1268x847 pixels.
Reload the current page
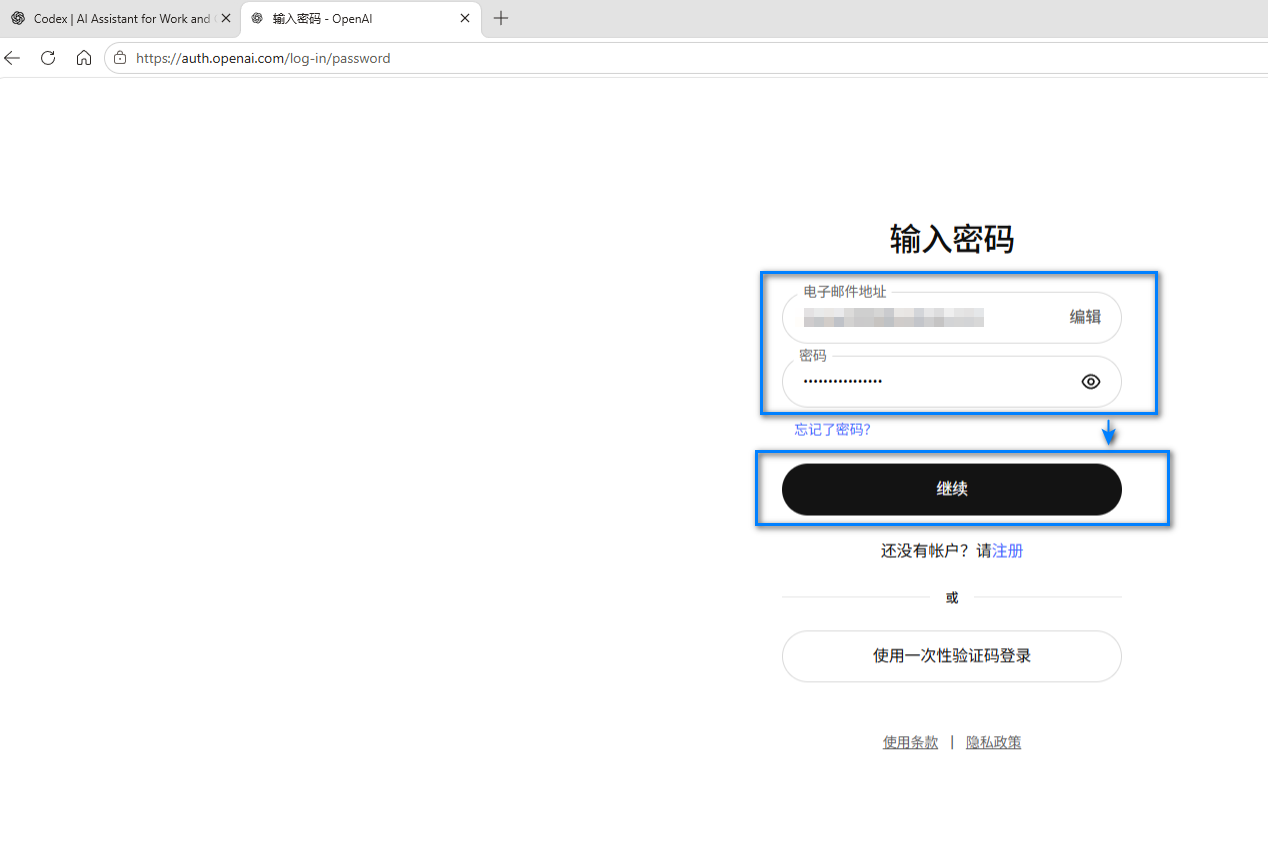pos(48,58)
